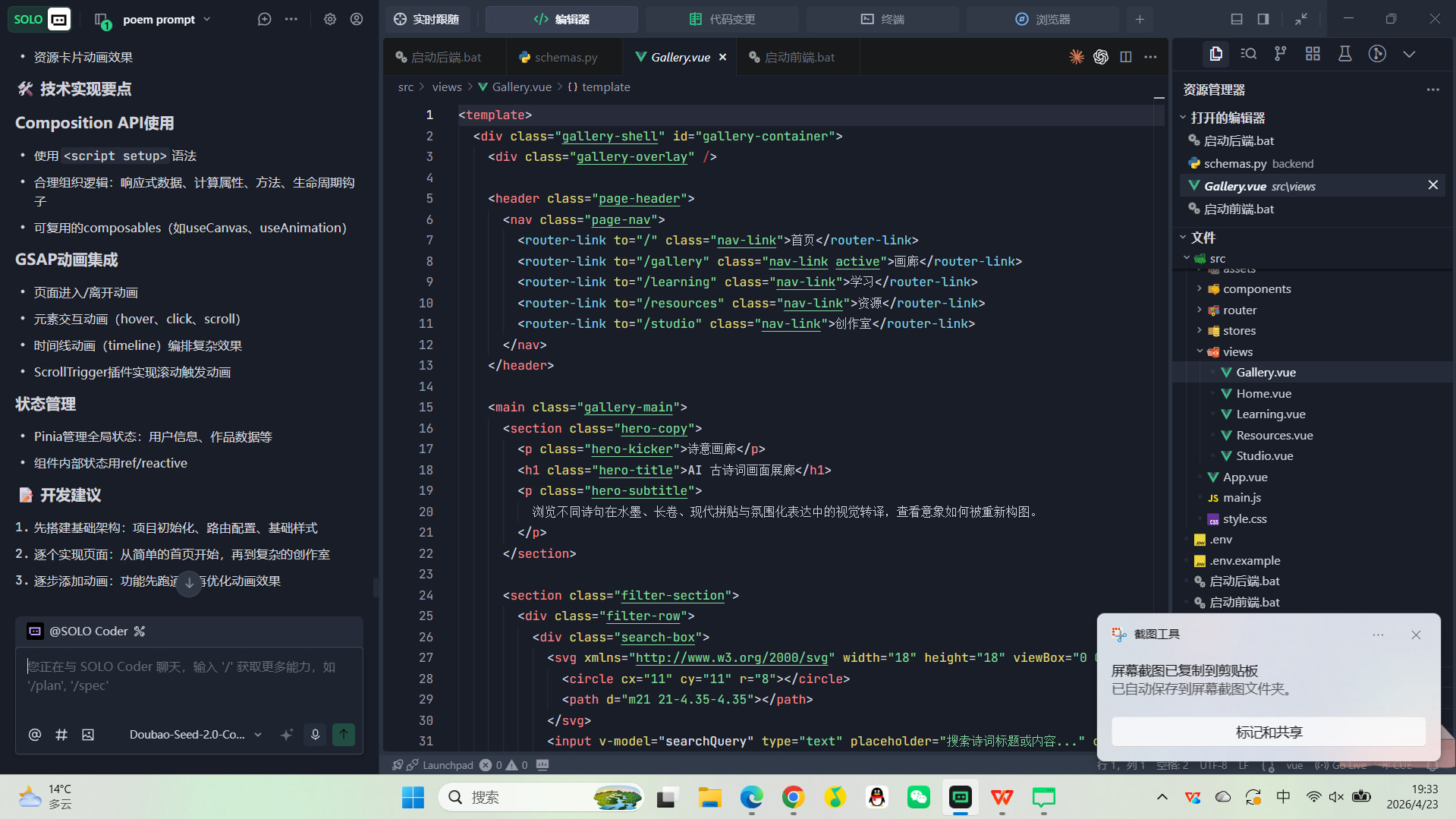The image size is (1456, 819).
Task: Collapse the views folder
Action: [x=1237, y=351]
